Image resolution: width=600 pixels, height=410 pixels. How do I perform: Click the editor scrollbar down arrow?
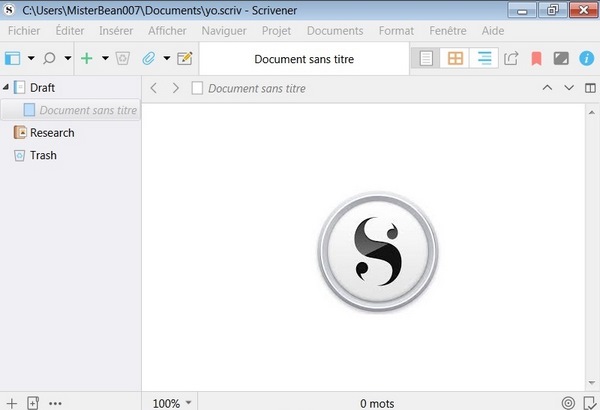[x=592, y=382]
